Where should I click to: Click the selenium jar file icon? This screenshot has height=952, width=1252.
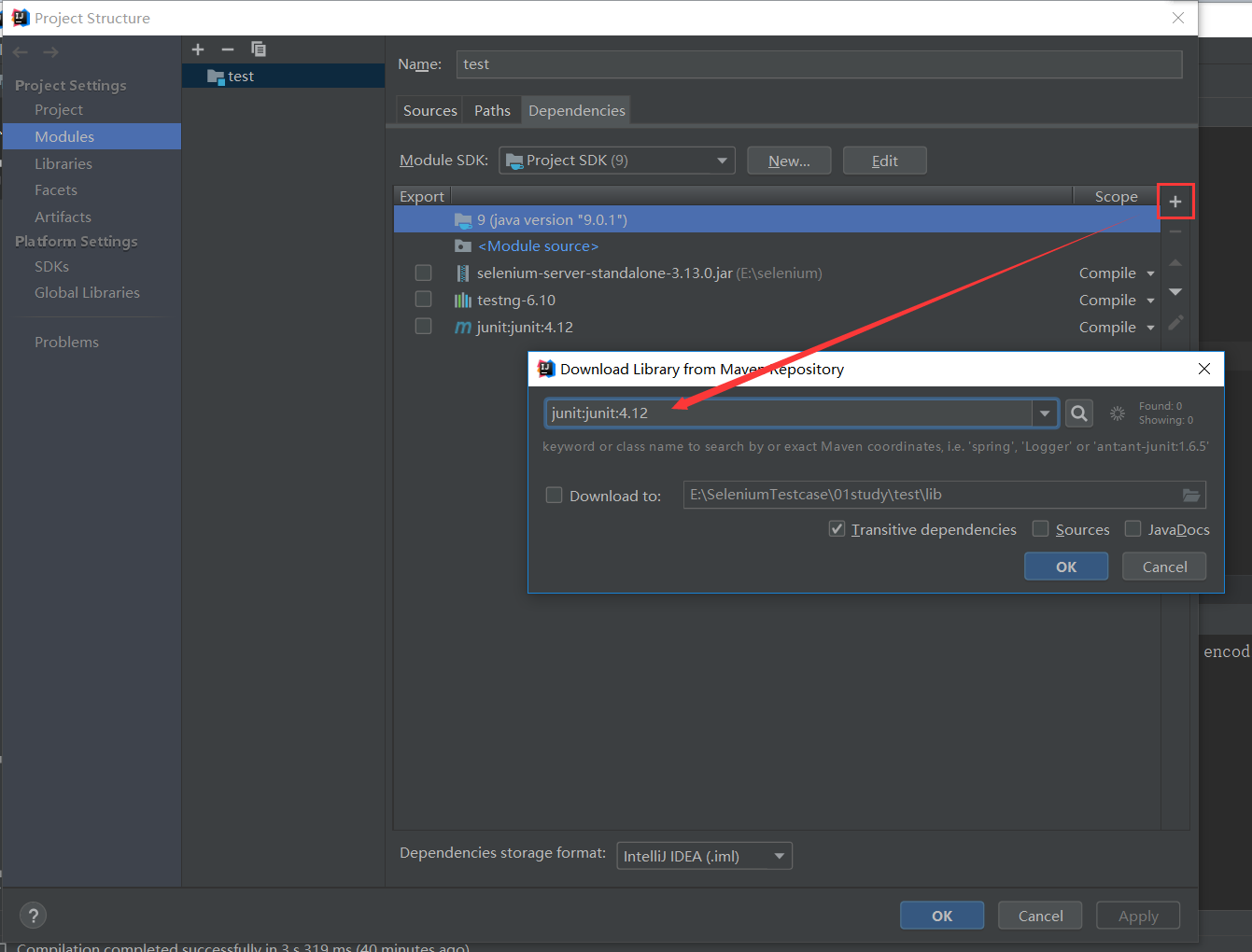point(462,273)
